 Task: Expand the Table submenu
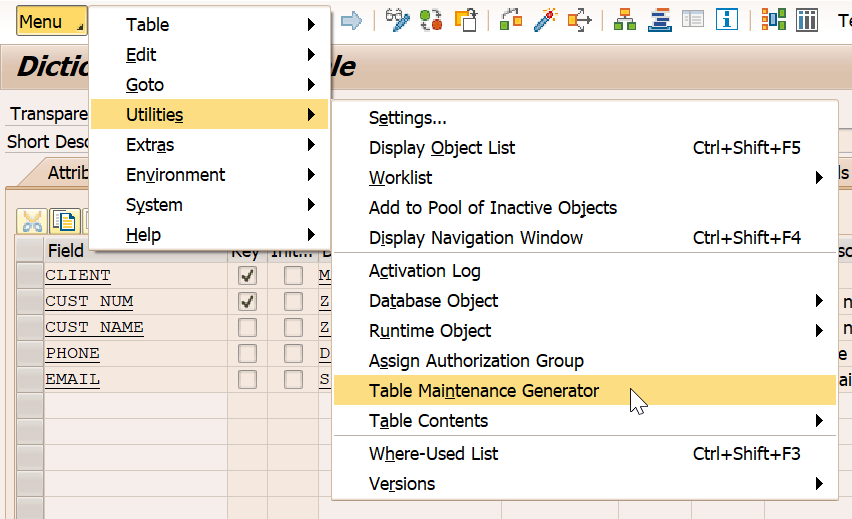[x=209, y=24]
